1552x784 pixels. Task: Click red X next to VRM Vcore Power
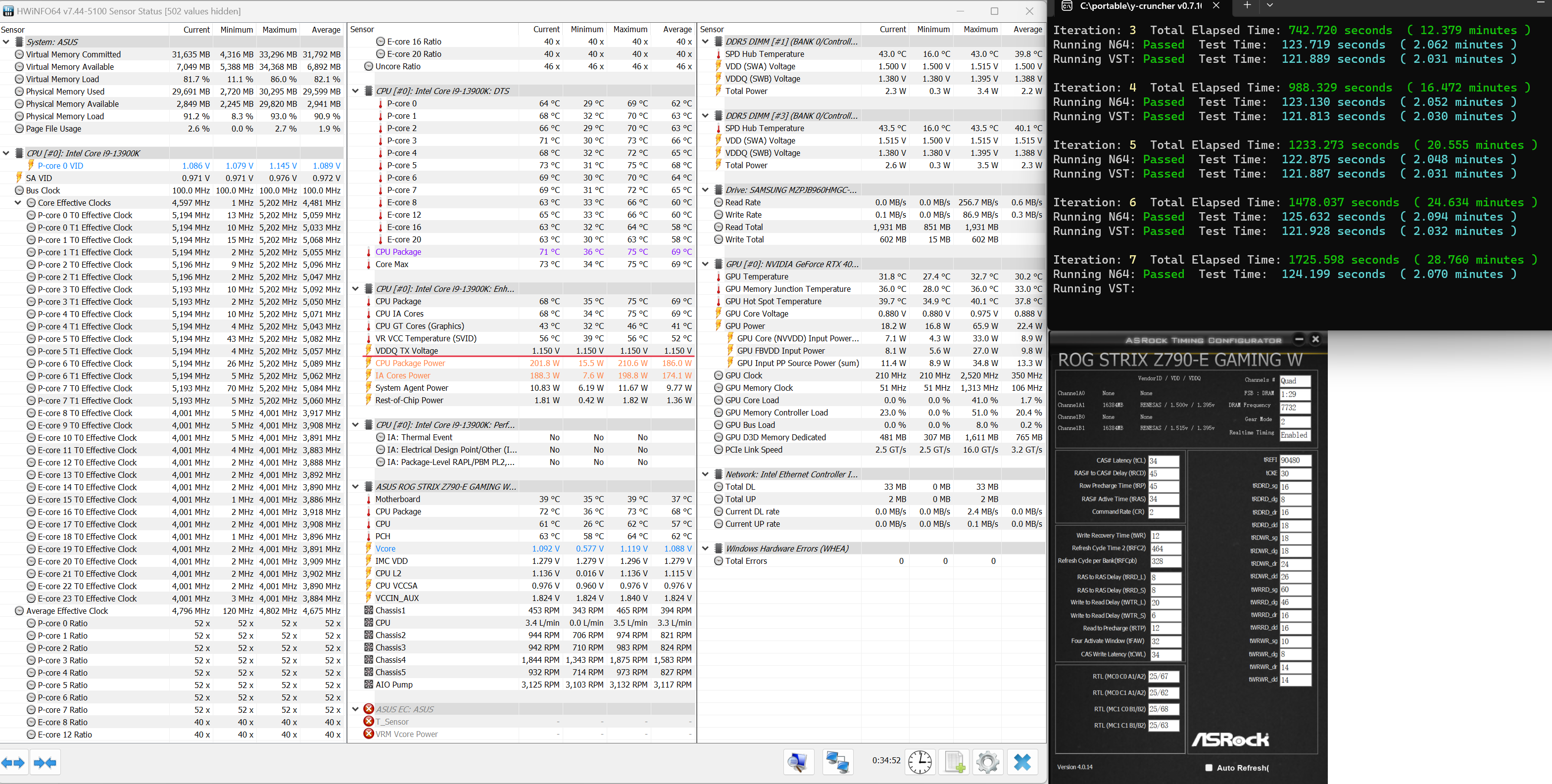point(369,734)
